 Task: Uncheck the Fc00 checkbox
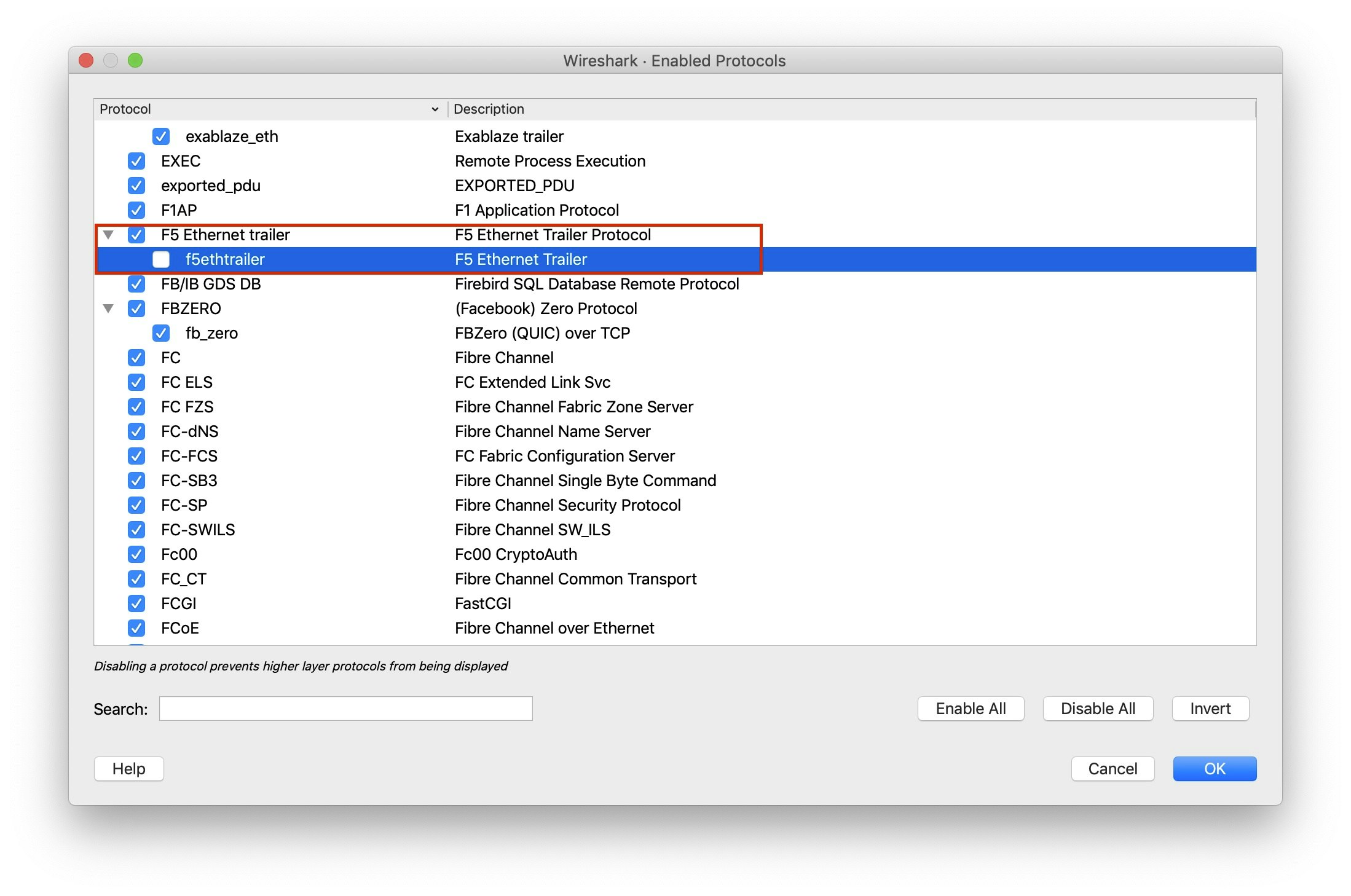136,554
